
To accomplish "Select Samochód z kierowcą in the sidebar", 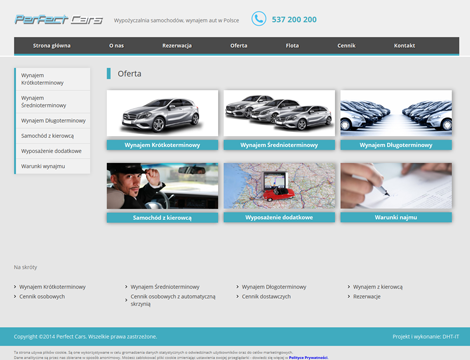I will tap(53, 136).
